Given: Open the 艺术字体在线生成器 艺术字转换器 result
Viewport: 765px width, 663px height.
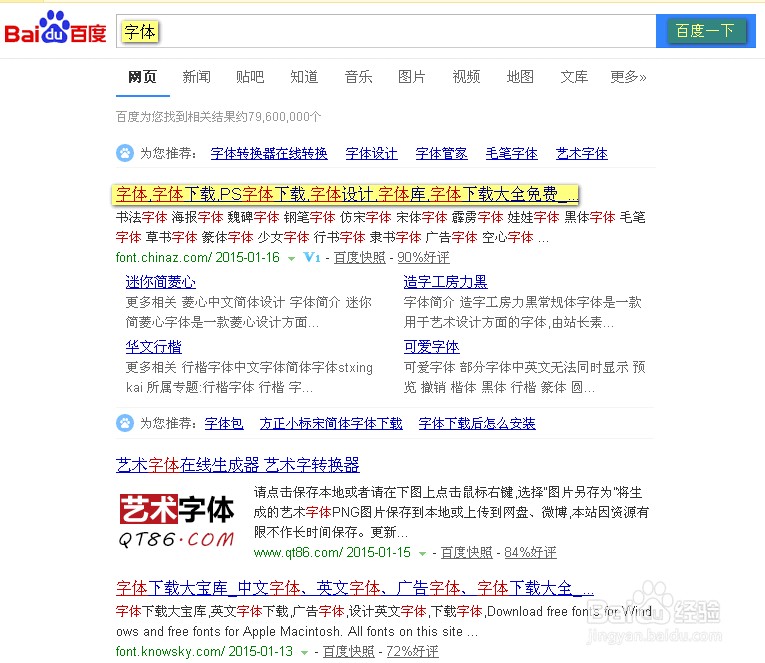Looking at the screenshot, I should click(x=238, y=465).
